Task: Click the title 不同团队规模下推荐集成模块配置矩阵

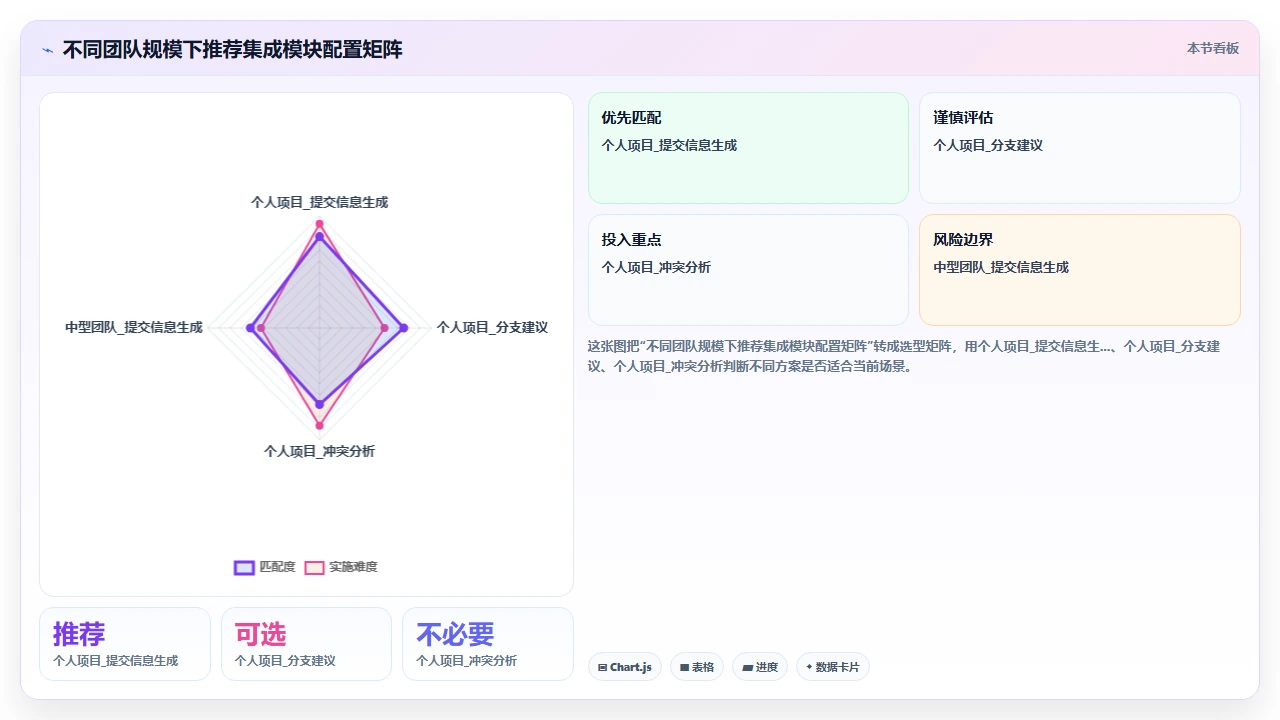Action: (233, 49)
